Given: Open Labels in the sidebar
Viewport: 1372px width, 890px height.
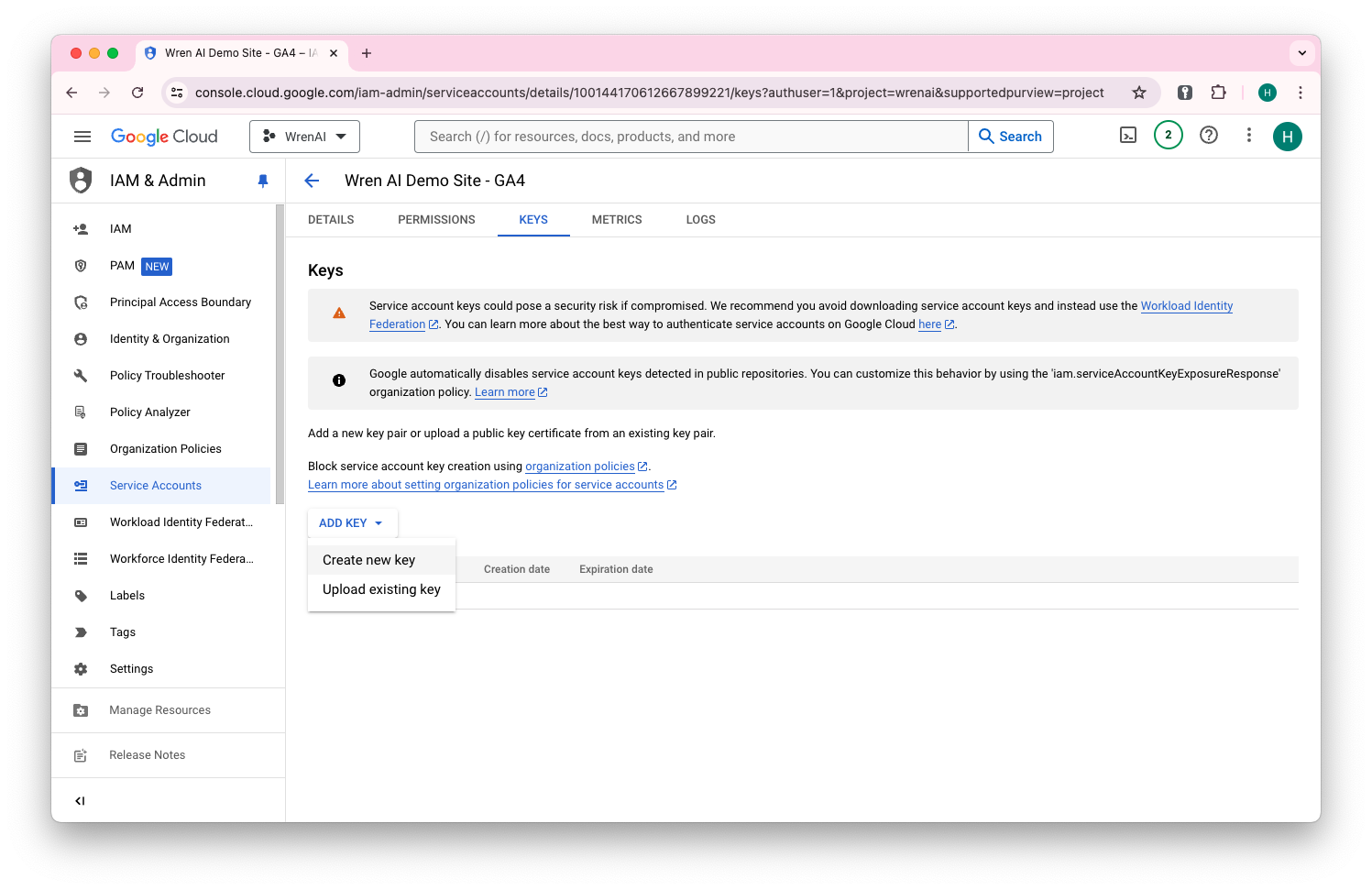Looking at the screenshot, I should pos(161,596).
